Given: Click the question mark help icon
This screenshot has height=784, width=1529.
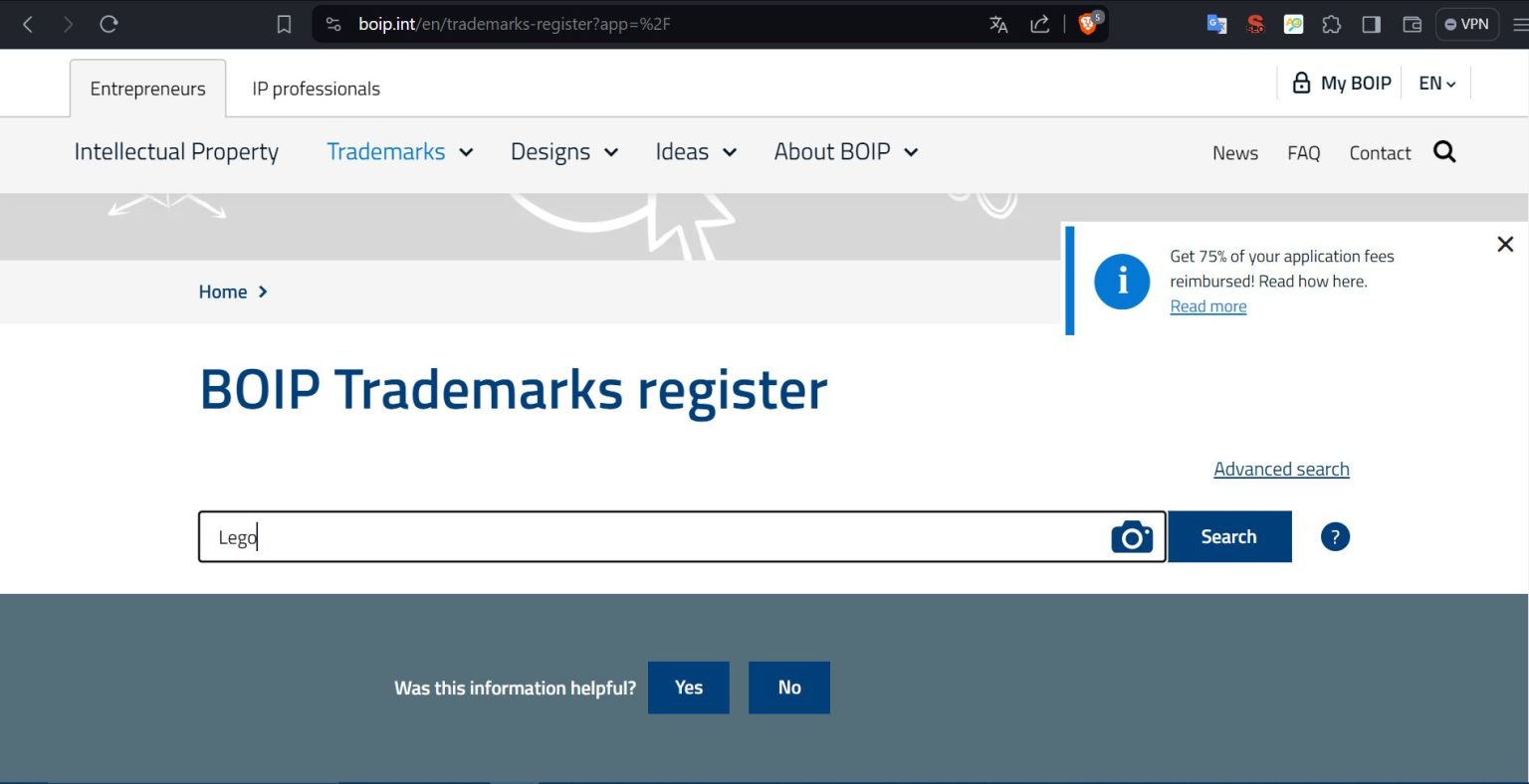Looking at the screenshot, I should point(1334,536).
